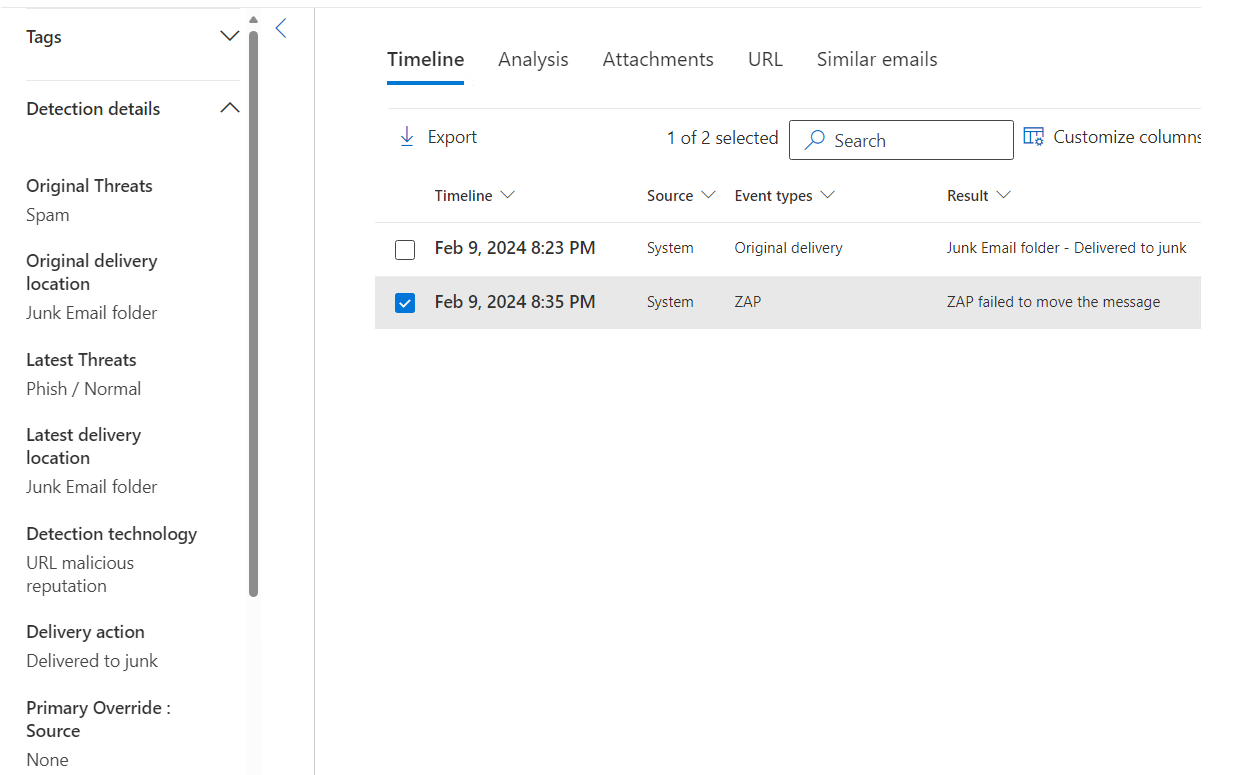Viewport: 1251px width, 775px height.
Task: Collapse the left details pane with the chevron icon
Action: [x=281, y=29]
